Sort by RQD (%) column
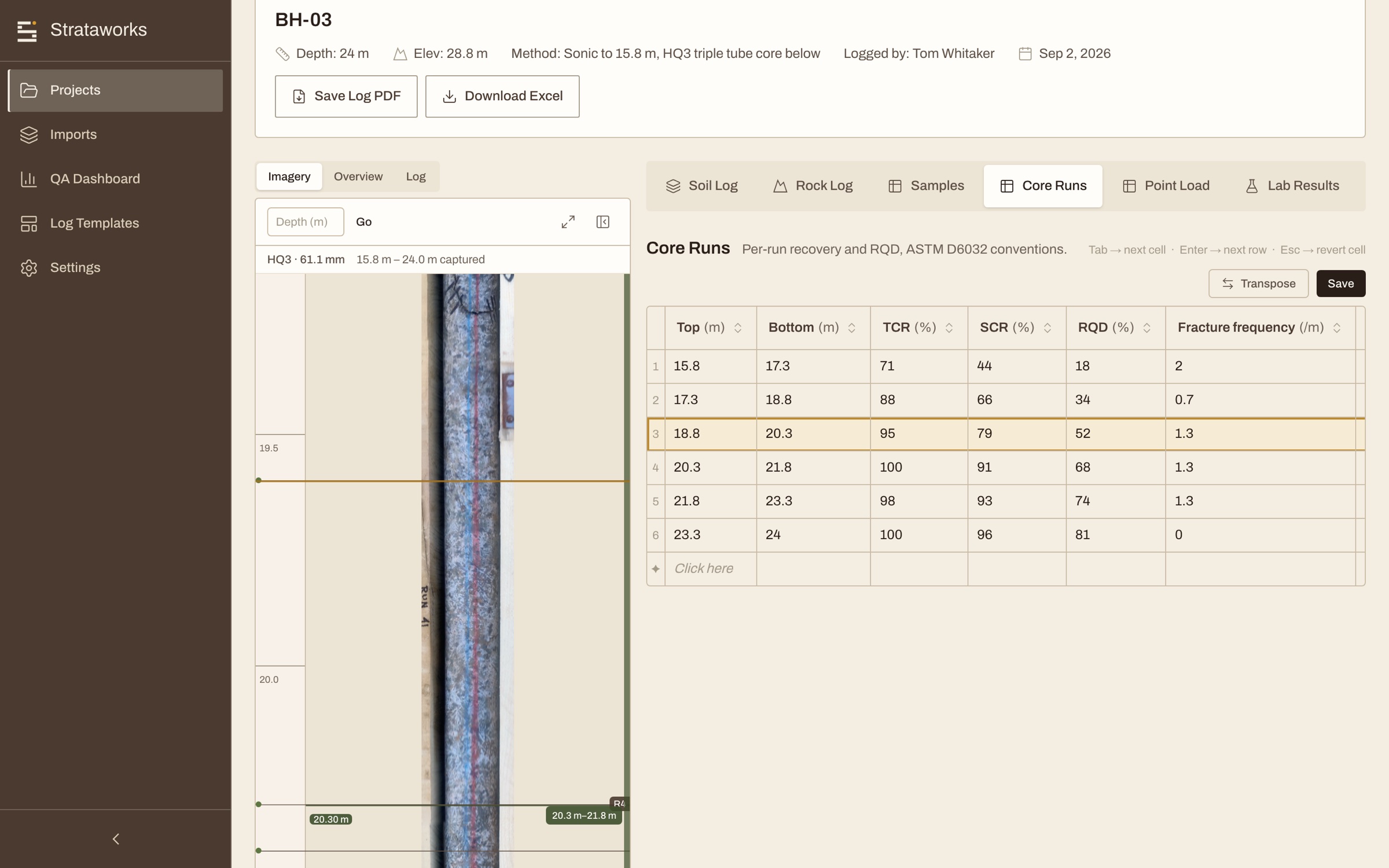The image size is (1389, 868). coord(1147,328)
